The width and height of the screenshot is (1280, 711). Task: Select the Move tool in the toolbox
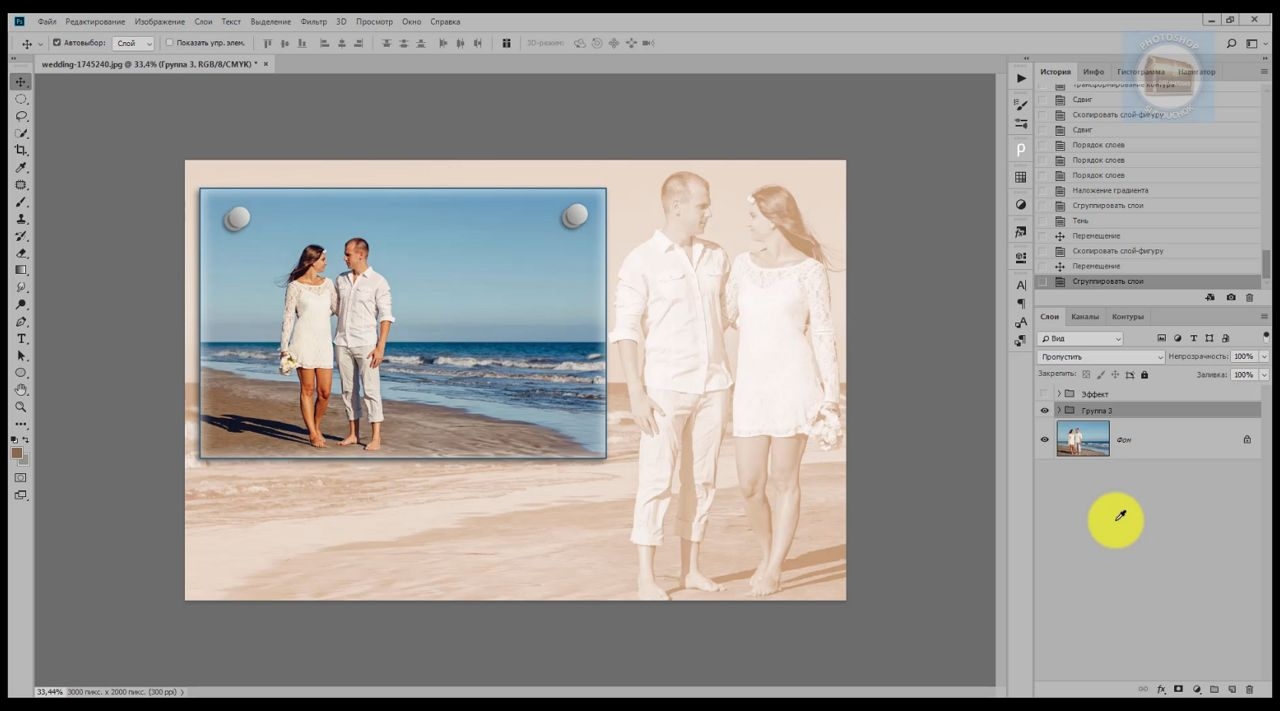click(x=21, y=82)
